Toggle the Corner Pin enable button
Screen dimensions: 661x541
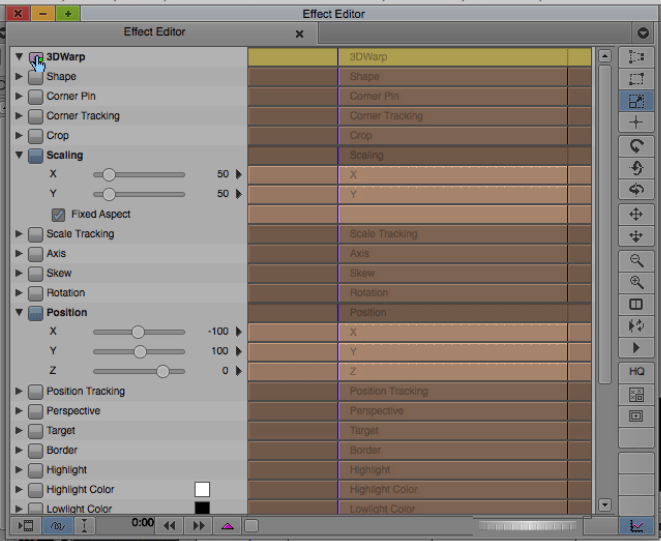click(x=36, y=97)
